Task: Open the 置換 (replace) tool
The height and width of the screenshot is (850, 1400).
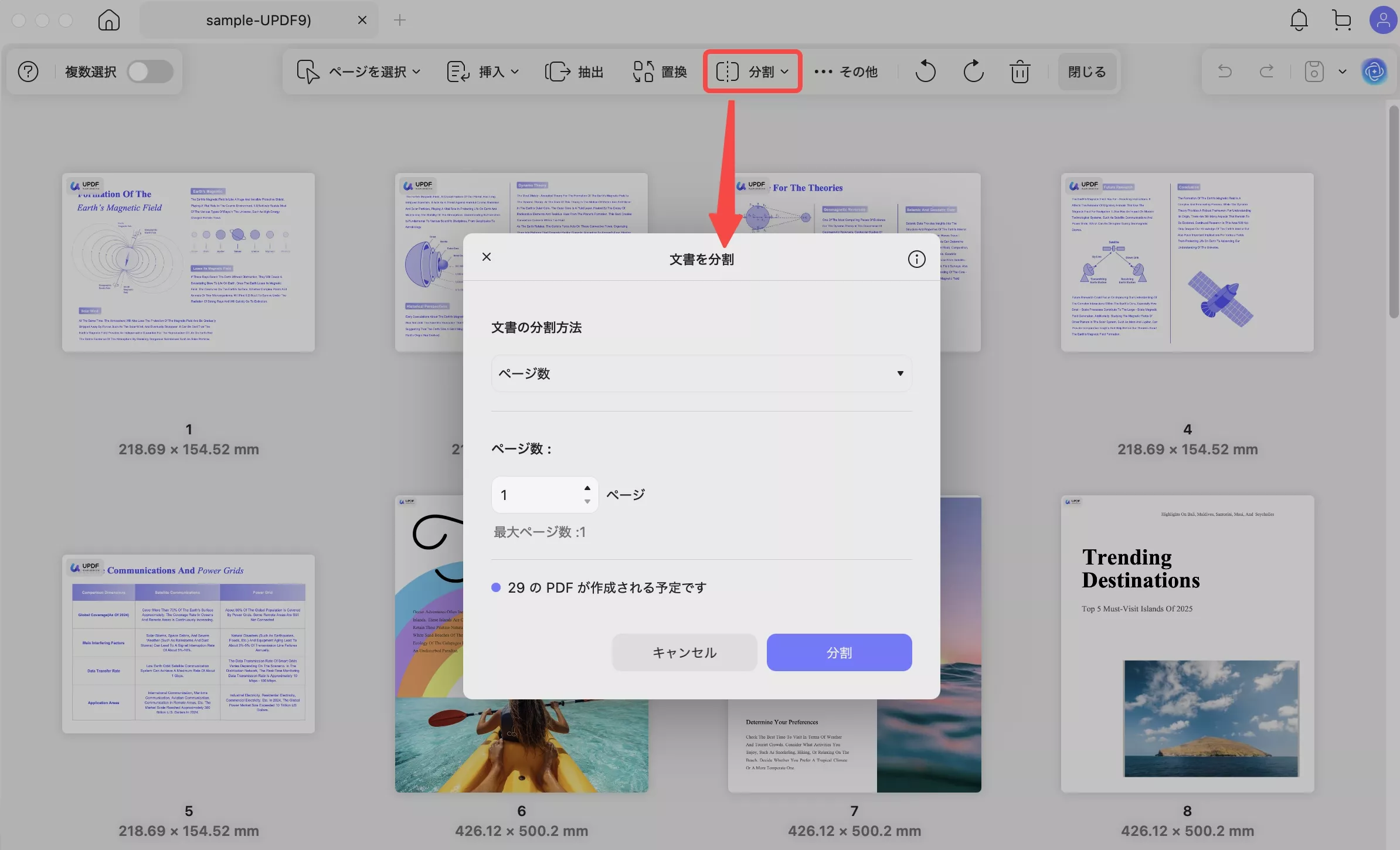Action: (658, 71)
